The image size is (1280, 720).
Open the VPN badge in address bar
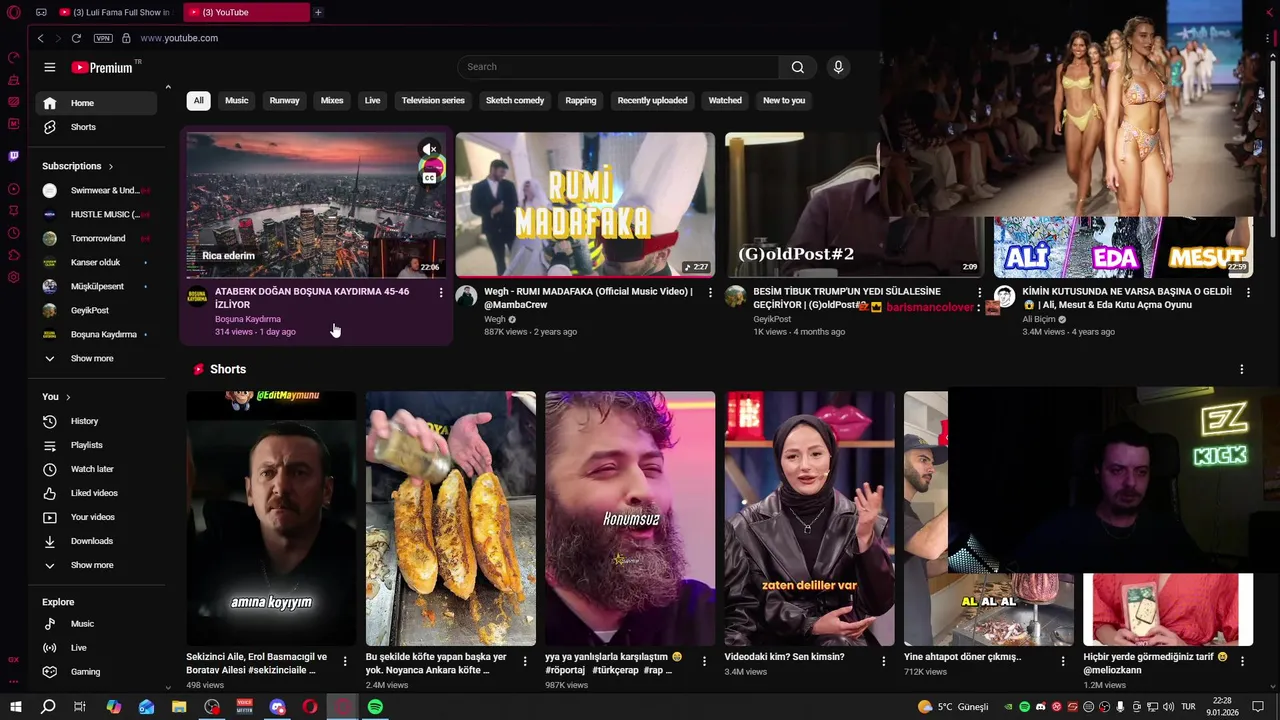tap(103, 38)
